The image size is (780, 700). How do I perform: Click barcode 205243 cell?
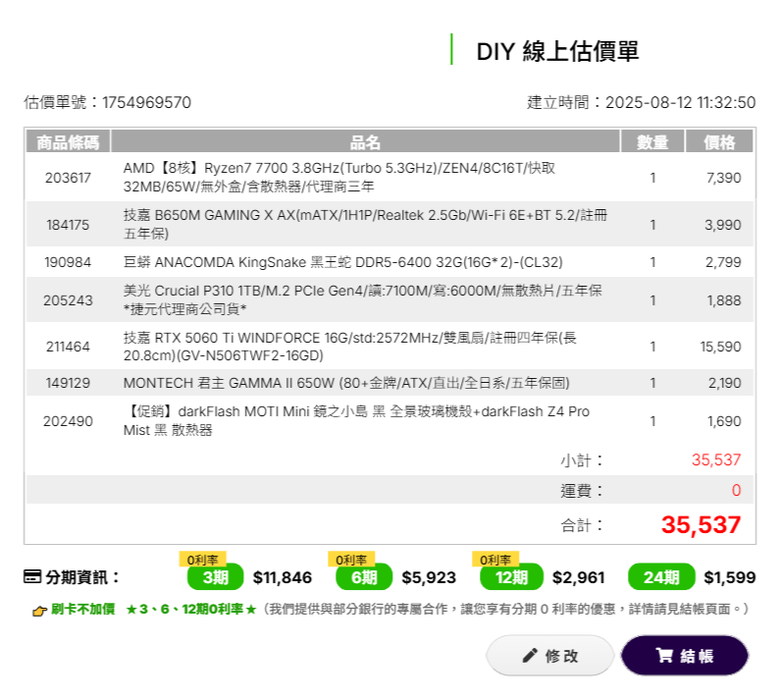[68, 300]
